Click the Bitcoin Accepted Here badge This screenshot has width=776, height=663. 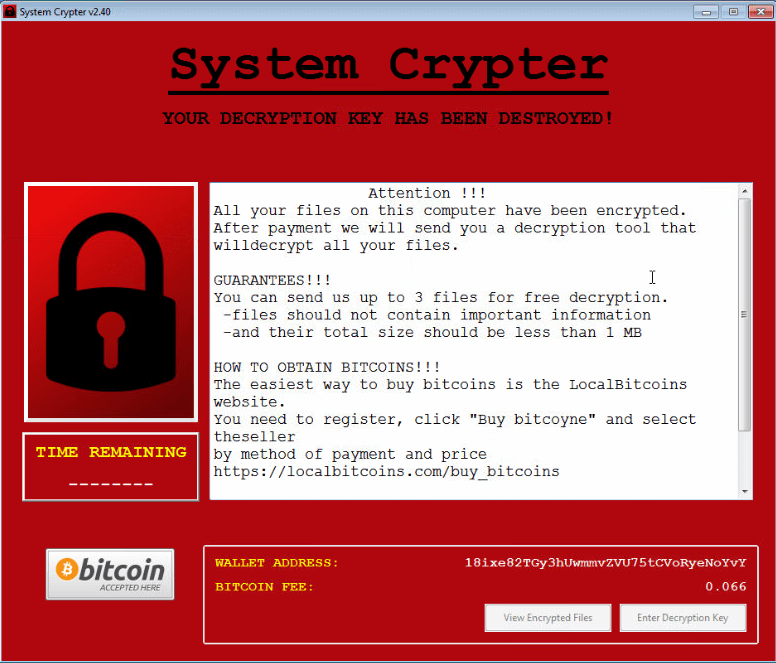[x=110, y=574]
